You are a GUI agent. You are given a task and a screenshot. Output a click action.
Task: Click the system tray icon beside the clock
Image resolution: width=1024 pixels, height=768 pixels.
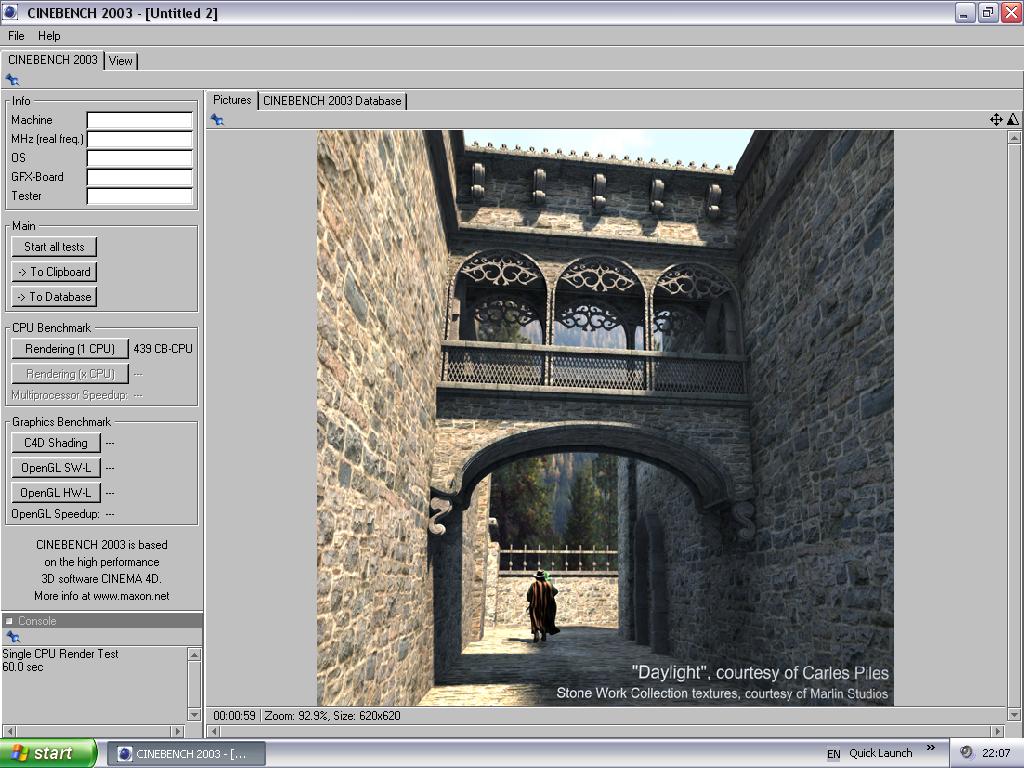[x=967, y=753]
